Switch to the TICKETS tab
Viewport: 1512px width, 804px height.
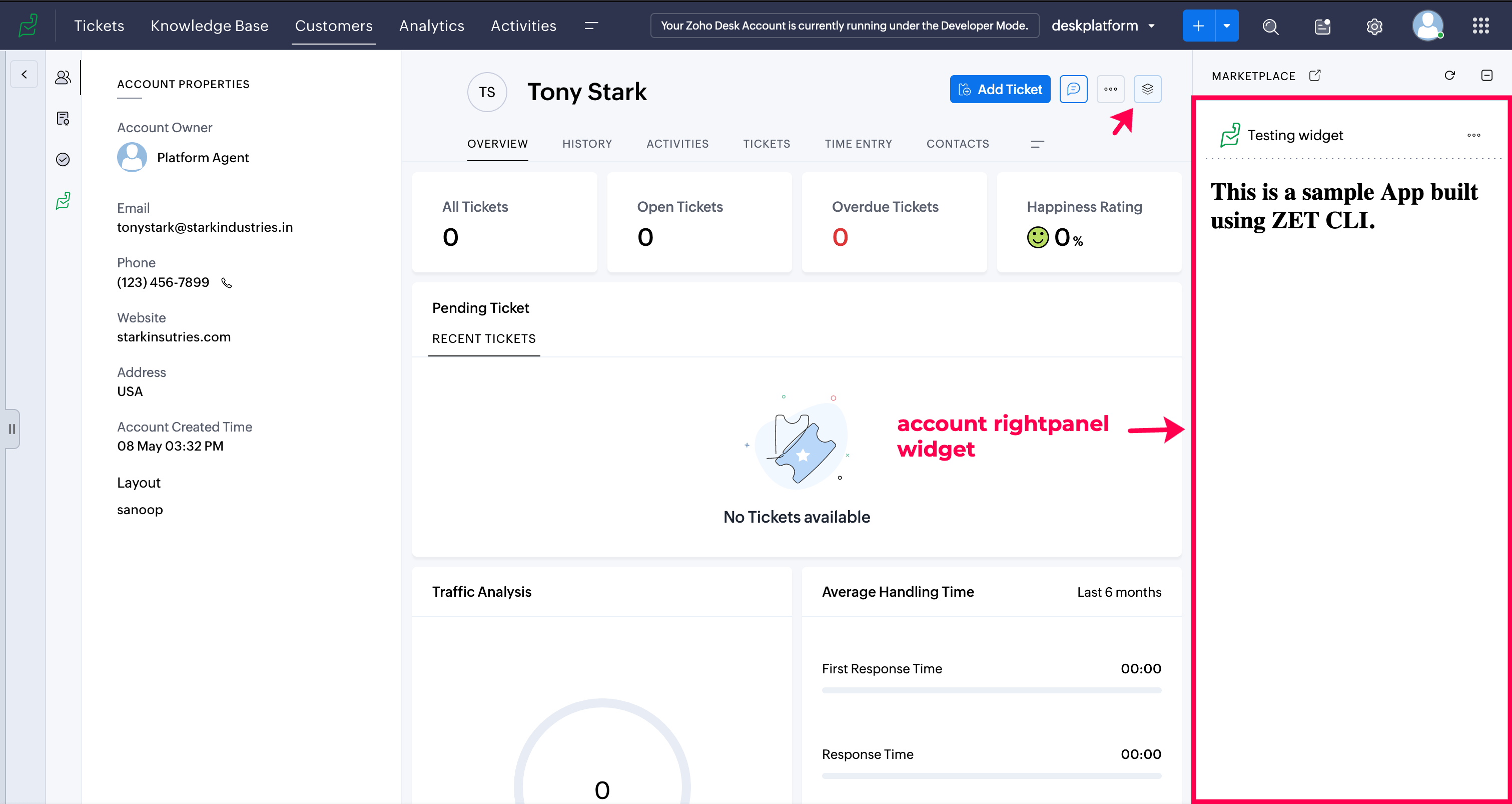click(766, 144)
